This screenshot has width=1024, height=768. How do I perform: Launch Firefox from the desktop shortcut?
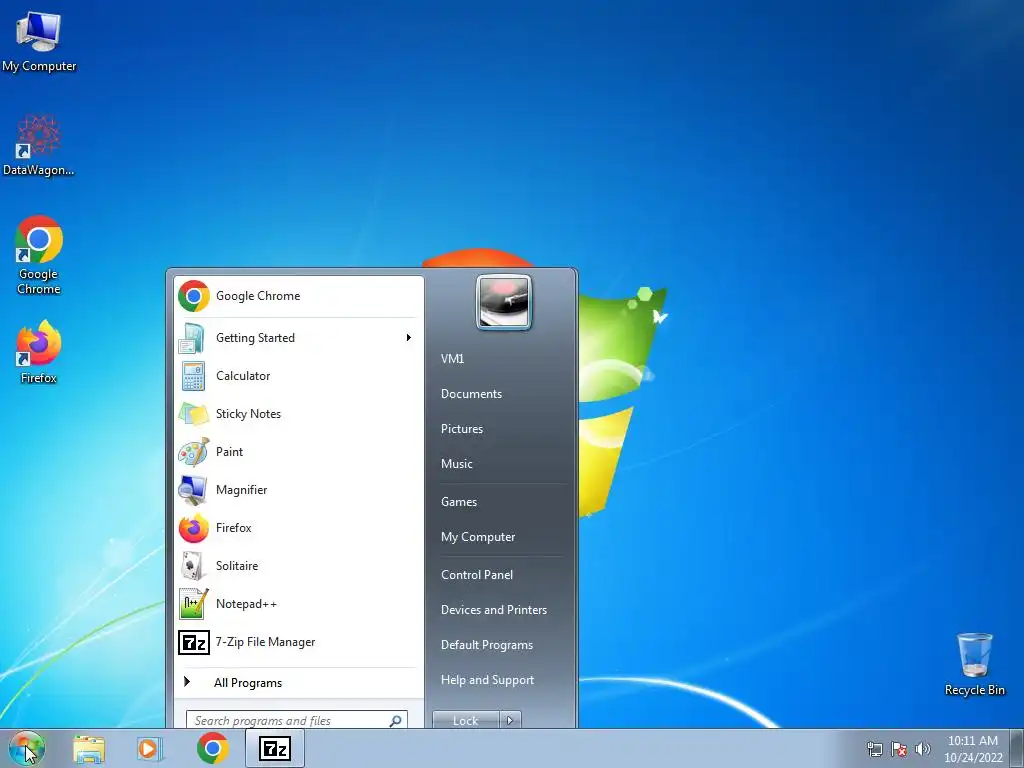(x=39, y=351)
